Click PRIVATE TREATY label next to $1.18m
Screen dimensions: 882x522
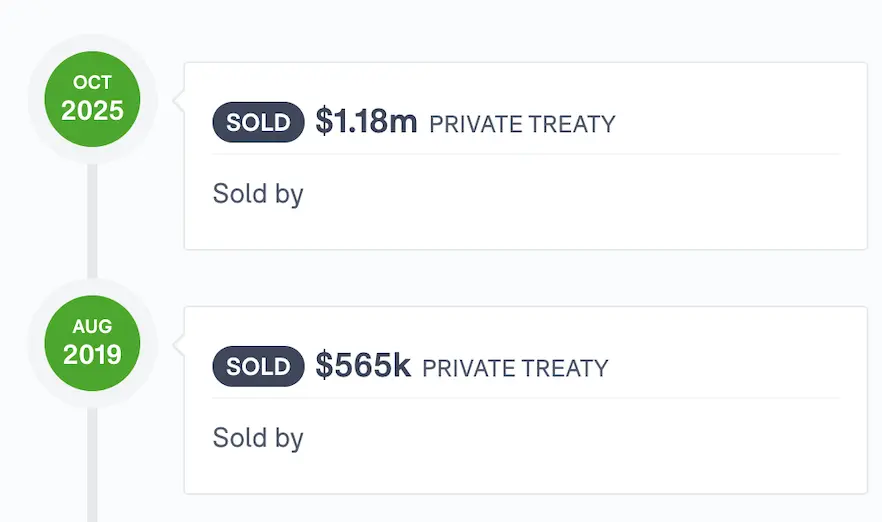522,124
